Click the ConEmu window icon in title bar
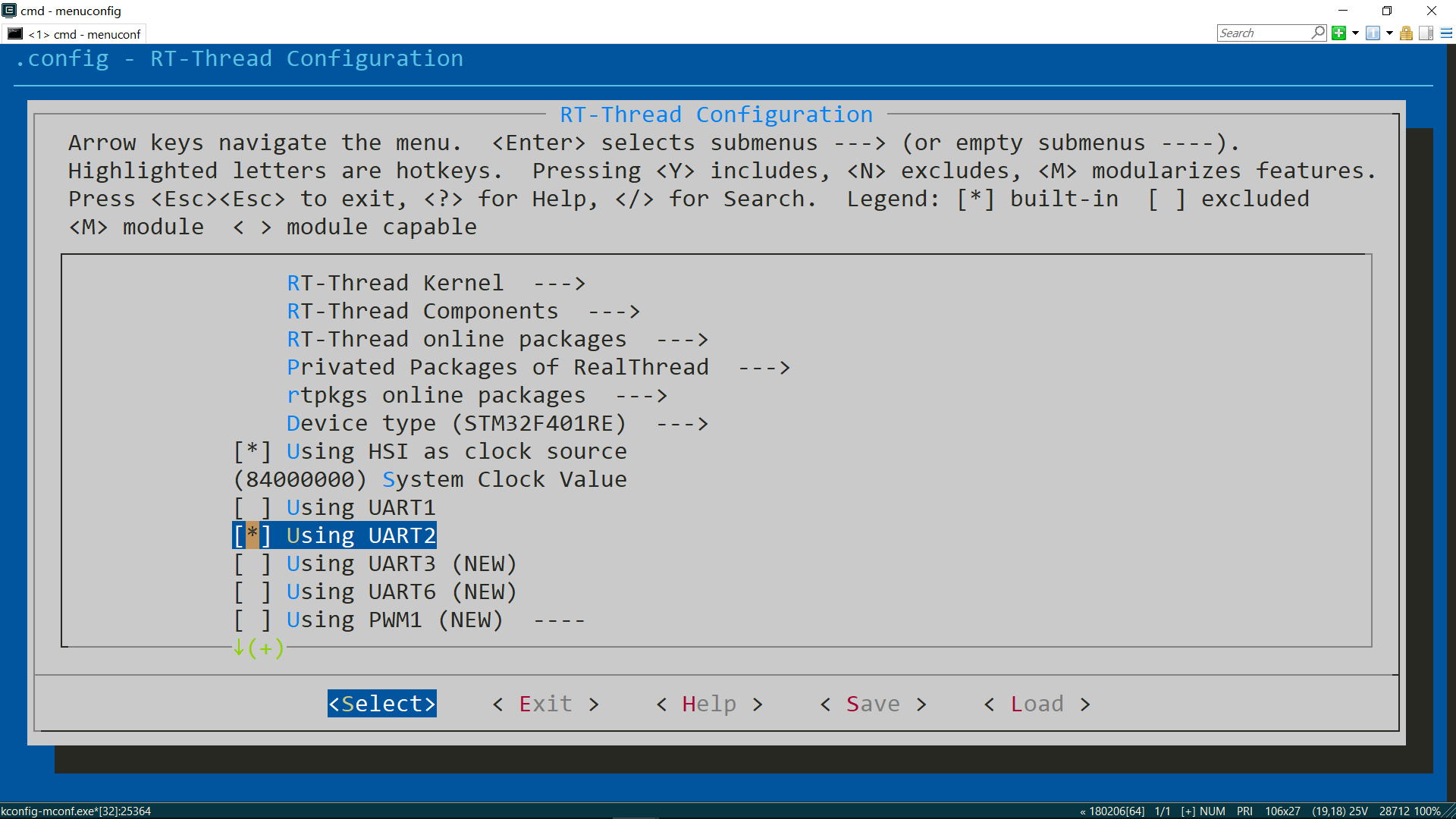The image size is (1456, 819). 9,11
